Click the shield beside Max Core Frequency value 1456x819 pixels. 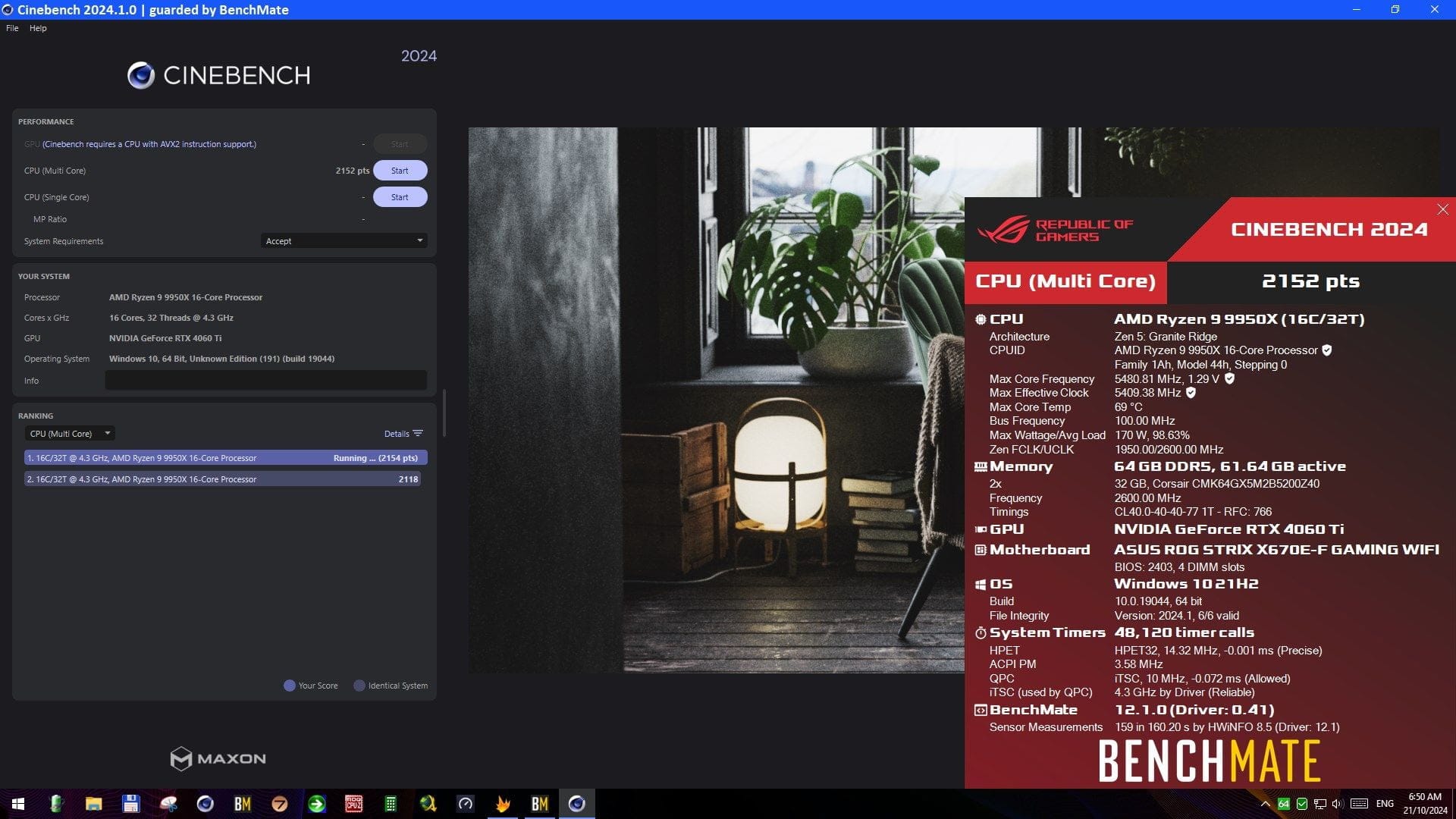pyautogui.click(x=1229, y=378)
